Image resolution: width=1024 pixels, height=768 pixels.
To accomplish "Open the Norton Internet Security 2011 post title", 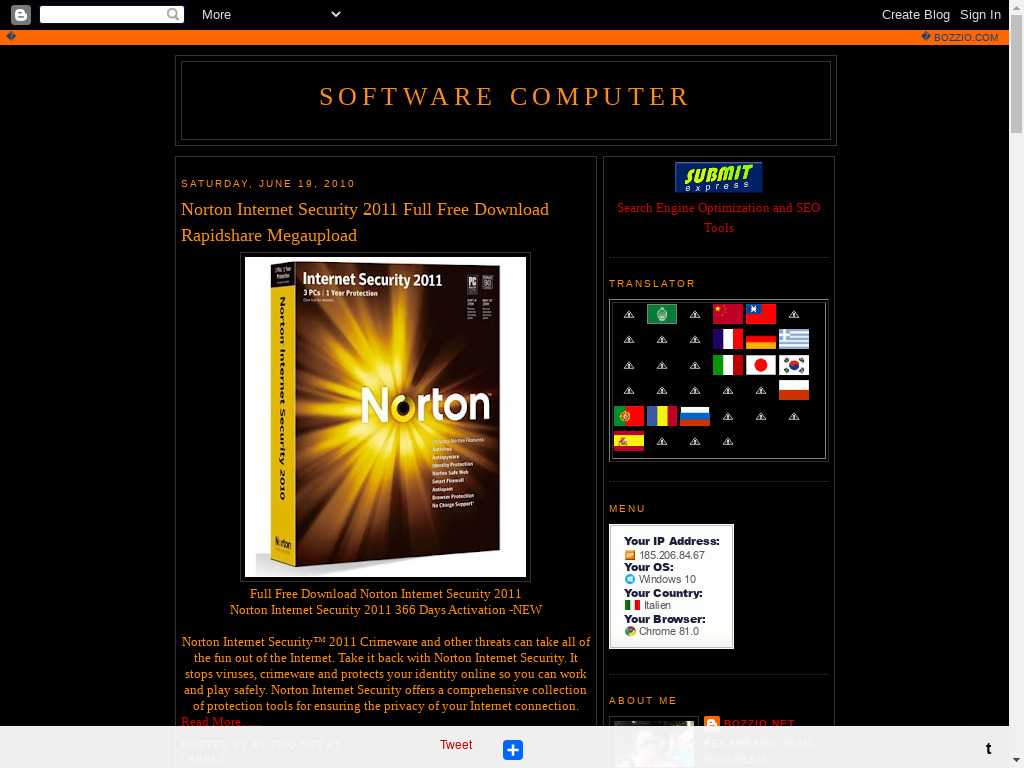I will click(x=365, y=222).
